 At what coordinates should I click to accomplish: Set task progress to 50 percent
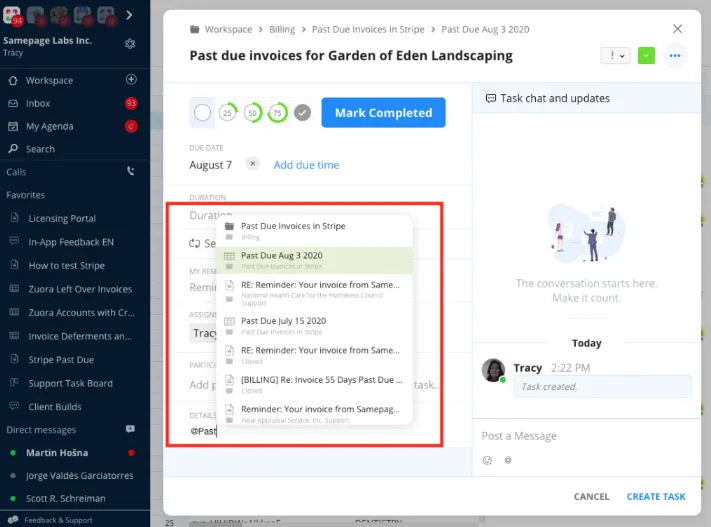click(253, 112)
